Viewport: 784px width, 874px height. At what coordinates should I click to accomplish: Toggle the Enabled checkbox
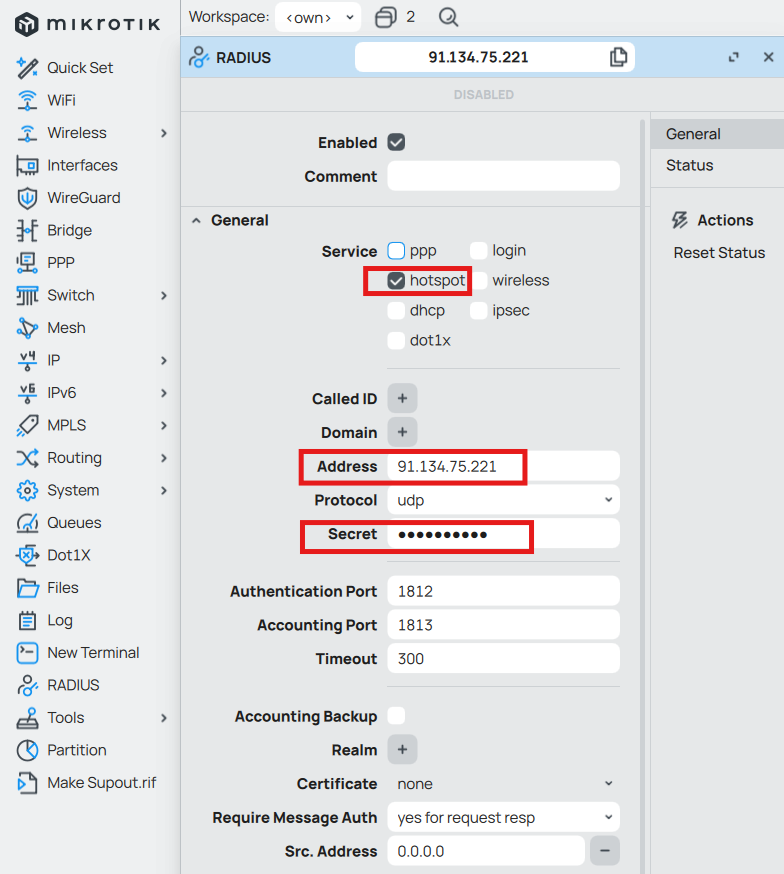coord(396,142)
